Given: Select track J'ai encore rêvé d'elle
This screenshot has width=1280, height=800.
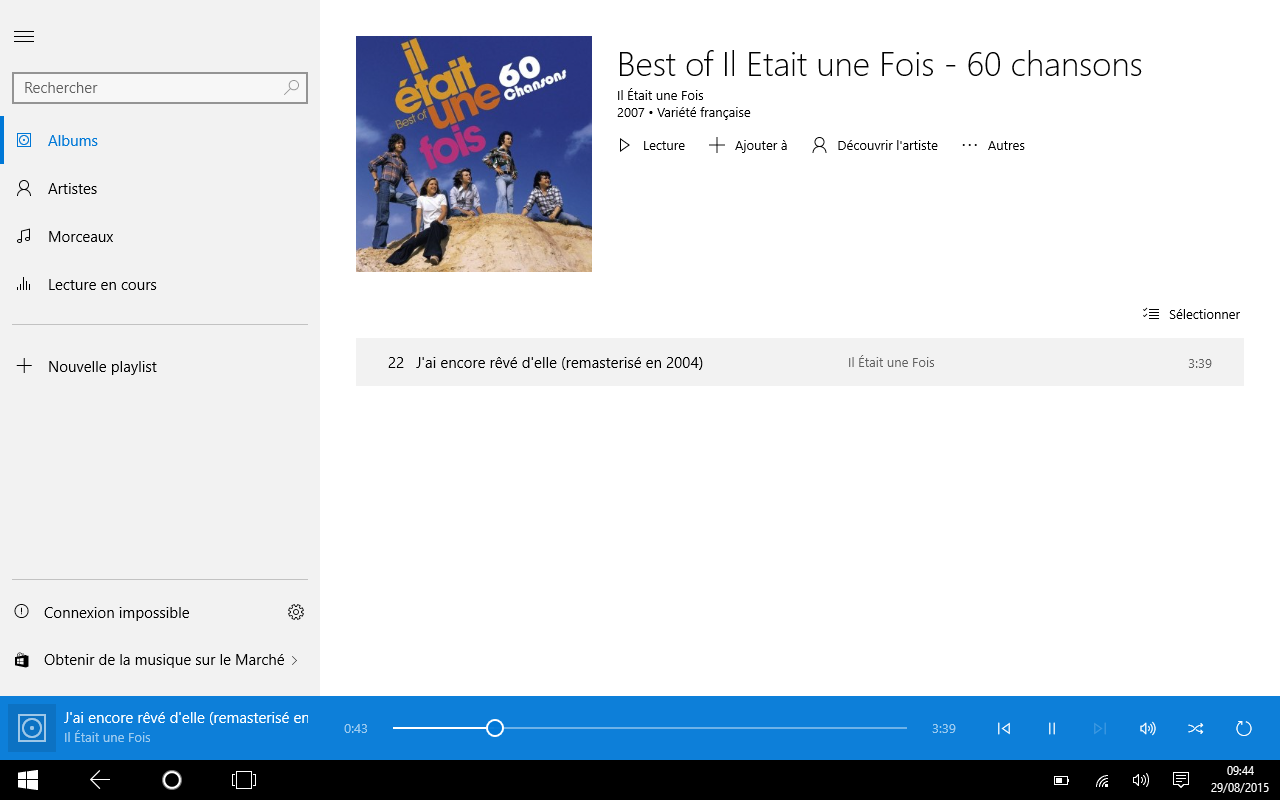Looking at the screenshot, I should [x=800, y=362].
